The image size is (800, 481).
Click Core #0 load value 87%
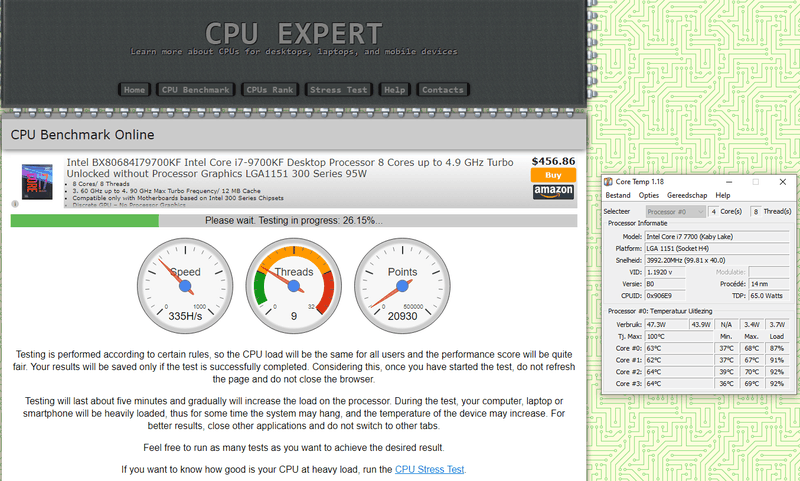pos(777,348)
